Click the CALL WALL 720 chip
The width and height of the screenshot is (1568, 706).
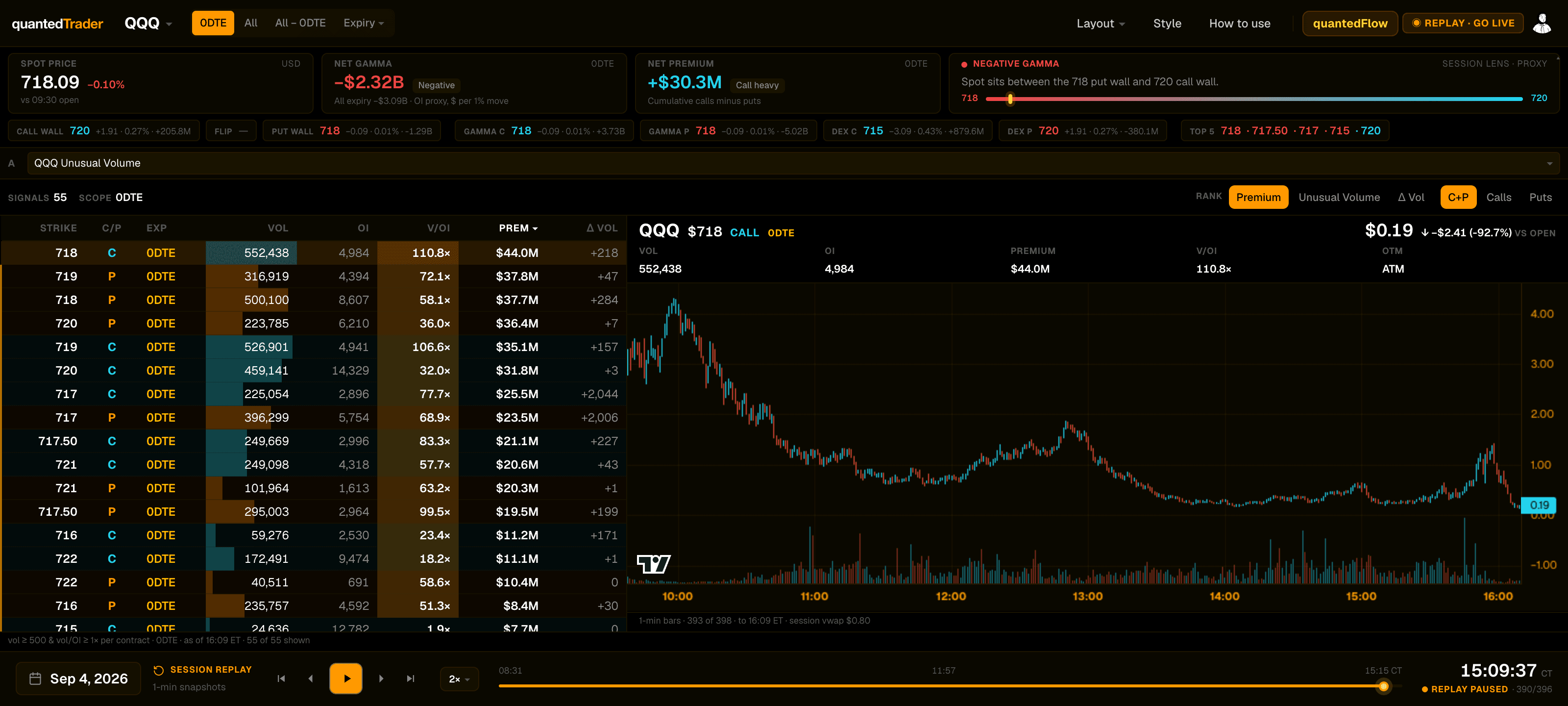103,131
